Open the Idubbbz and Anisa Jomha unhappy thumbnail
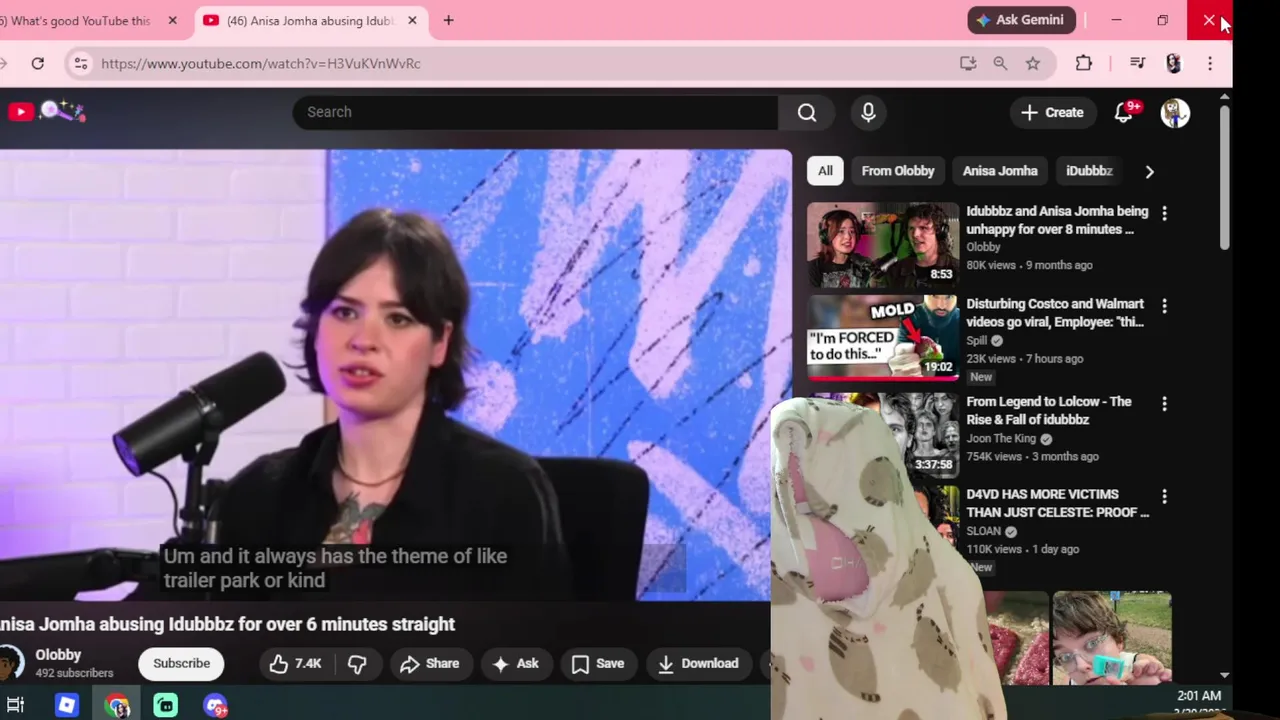The height and width of the screenshot is (720, 1280). (883, 245)
